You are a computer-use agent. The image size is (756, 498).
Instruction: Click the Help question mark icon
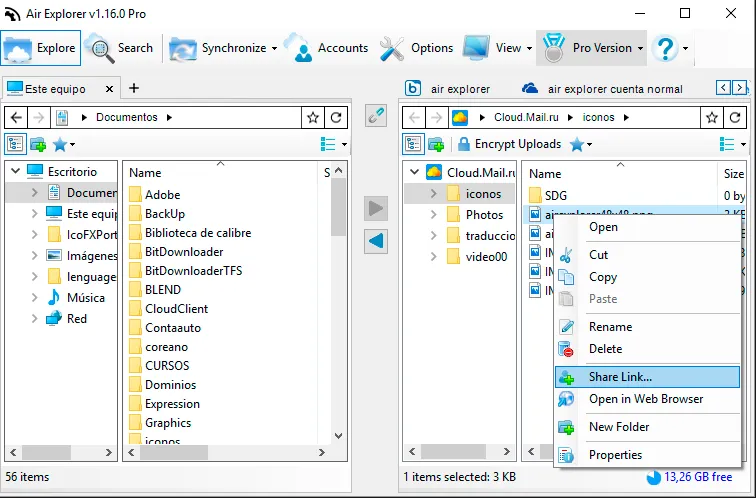(665, 48)
